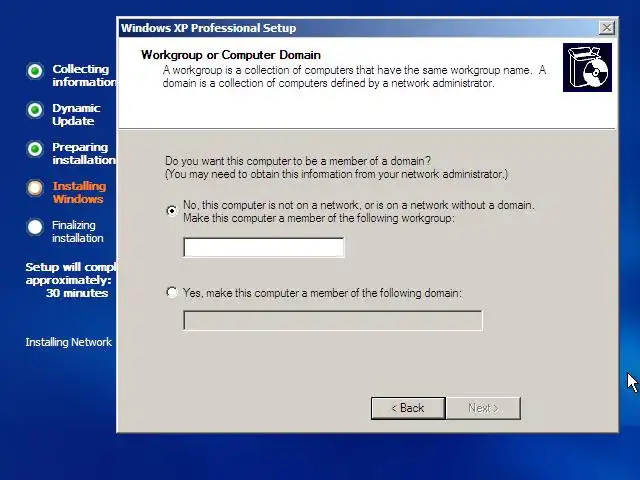
Task: Click the workgroup name input field
Action: pyautogui.click(x=264, y=247)
